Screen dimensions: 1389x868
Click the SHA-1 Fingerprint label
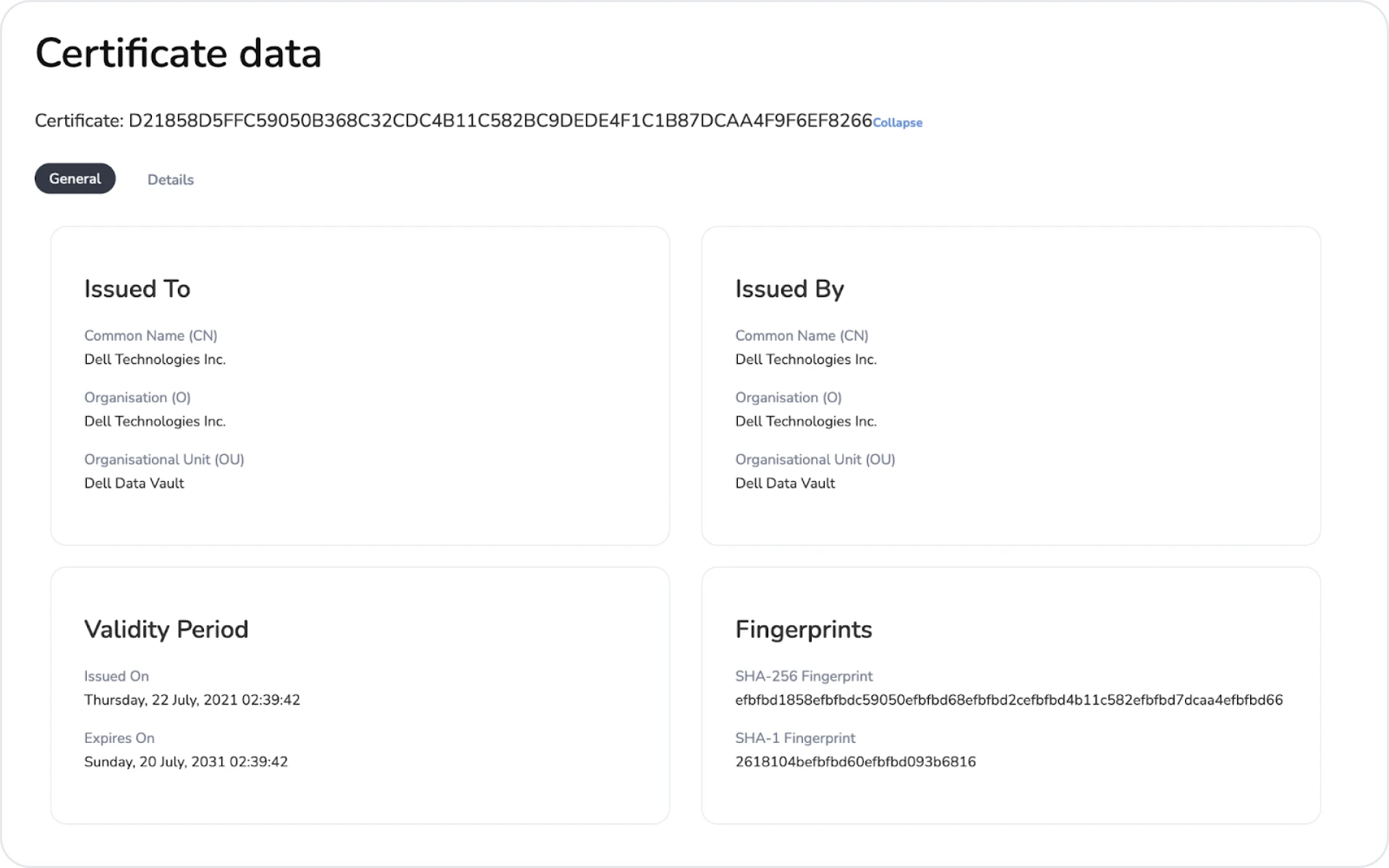pyautogui.click(x=795, y=738)
